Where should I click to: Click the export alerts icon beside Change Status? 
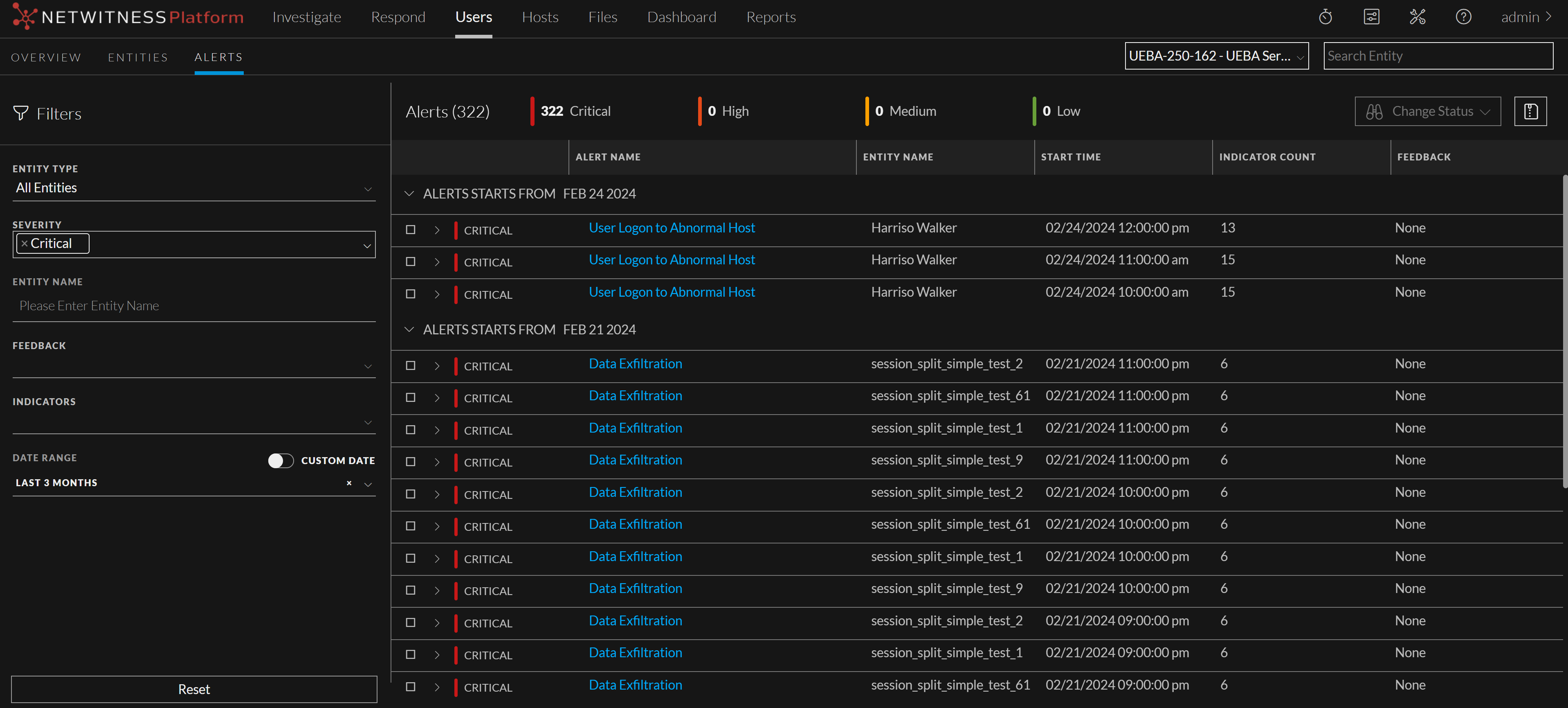point(1530,111)
